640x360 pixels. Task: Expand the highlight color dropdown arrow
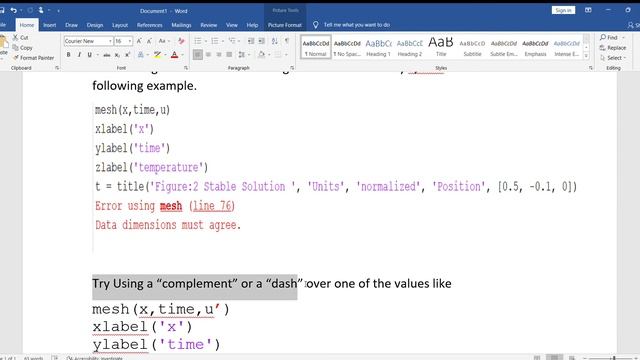[x=166, y=55]
